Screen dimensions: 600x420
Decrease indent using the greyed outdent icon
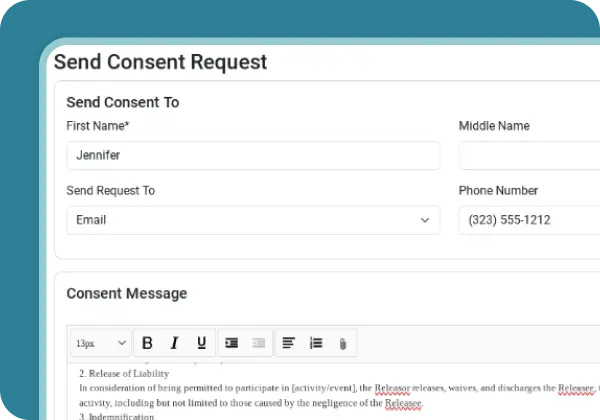coord(259,343)
